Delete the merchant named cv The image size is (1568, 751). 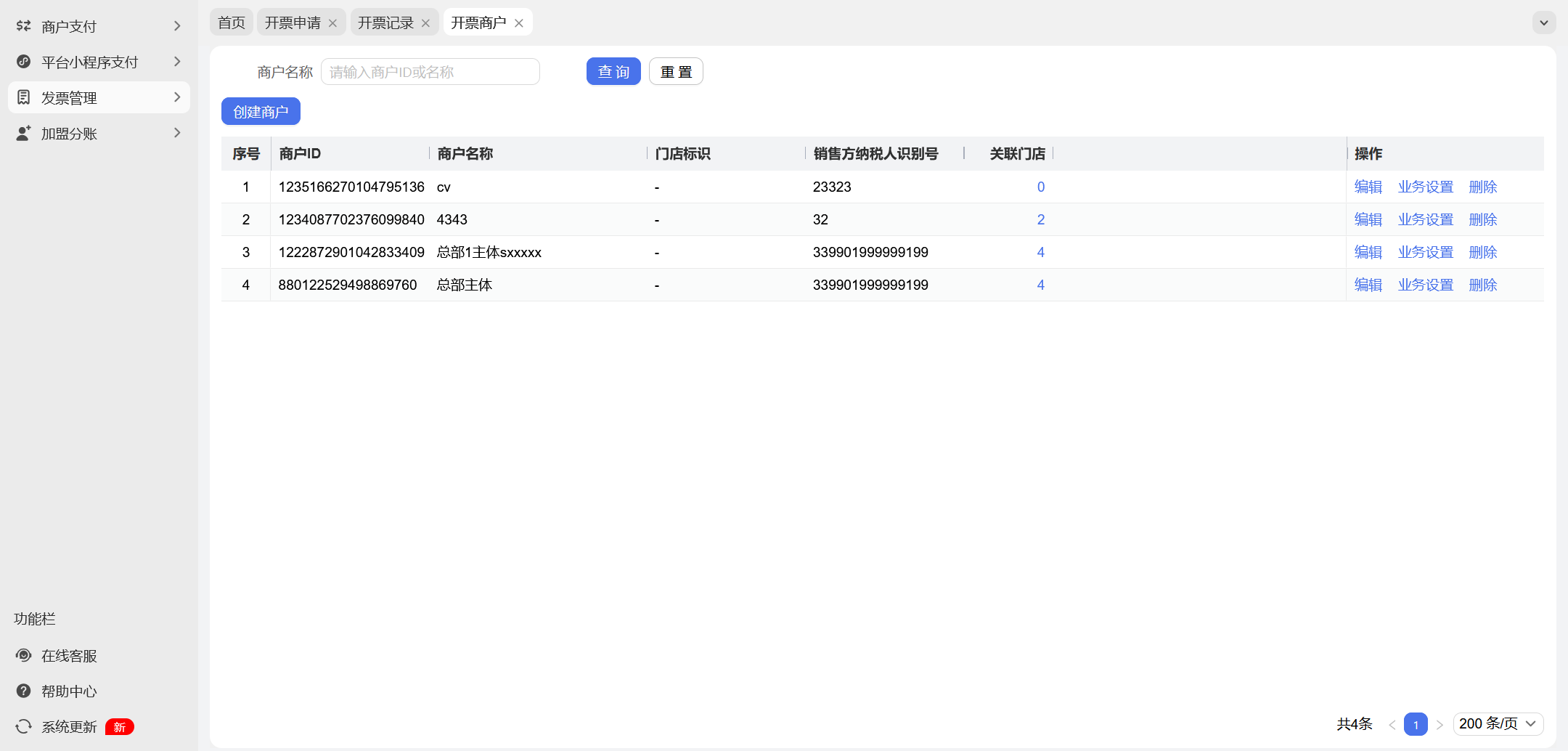pos(1482,187)
